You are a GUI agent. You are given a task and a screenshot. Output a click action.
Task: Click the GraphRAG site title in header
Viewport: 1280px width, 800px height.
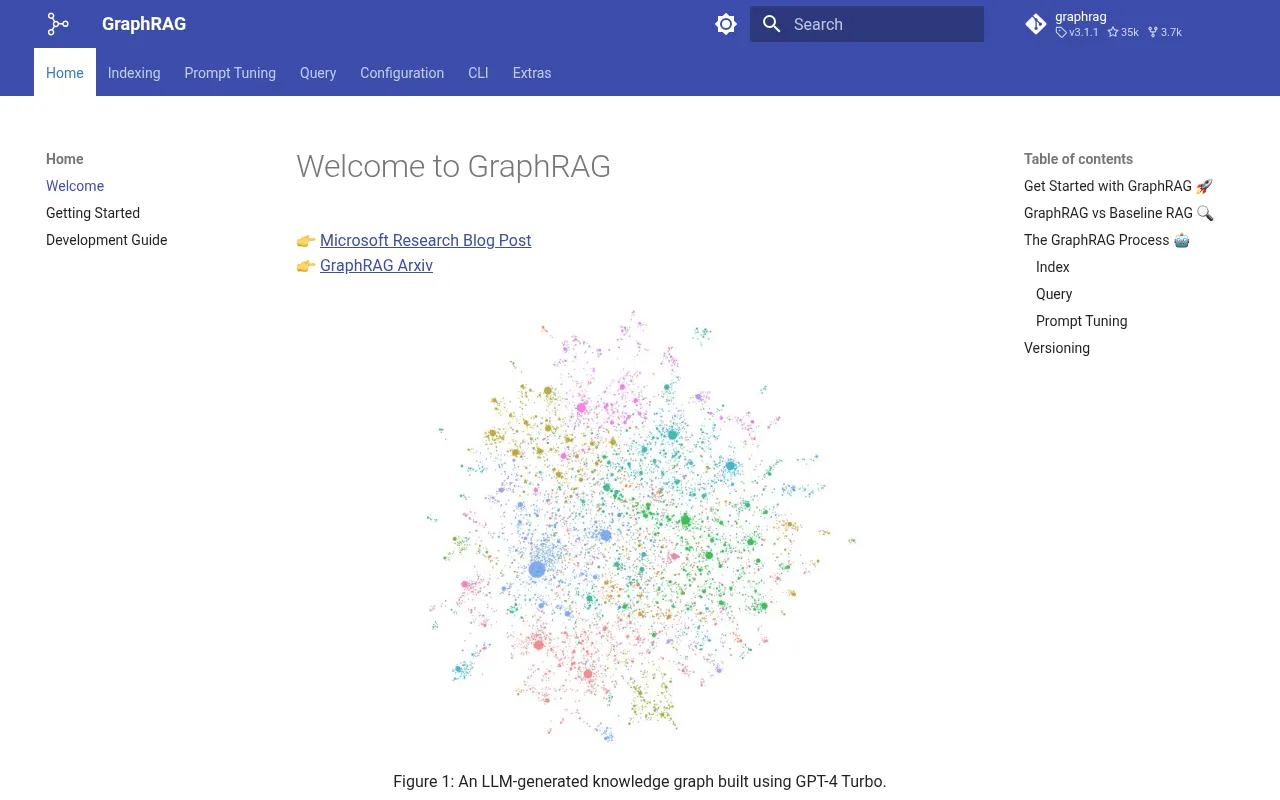point(144,24)
